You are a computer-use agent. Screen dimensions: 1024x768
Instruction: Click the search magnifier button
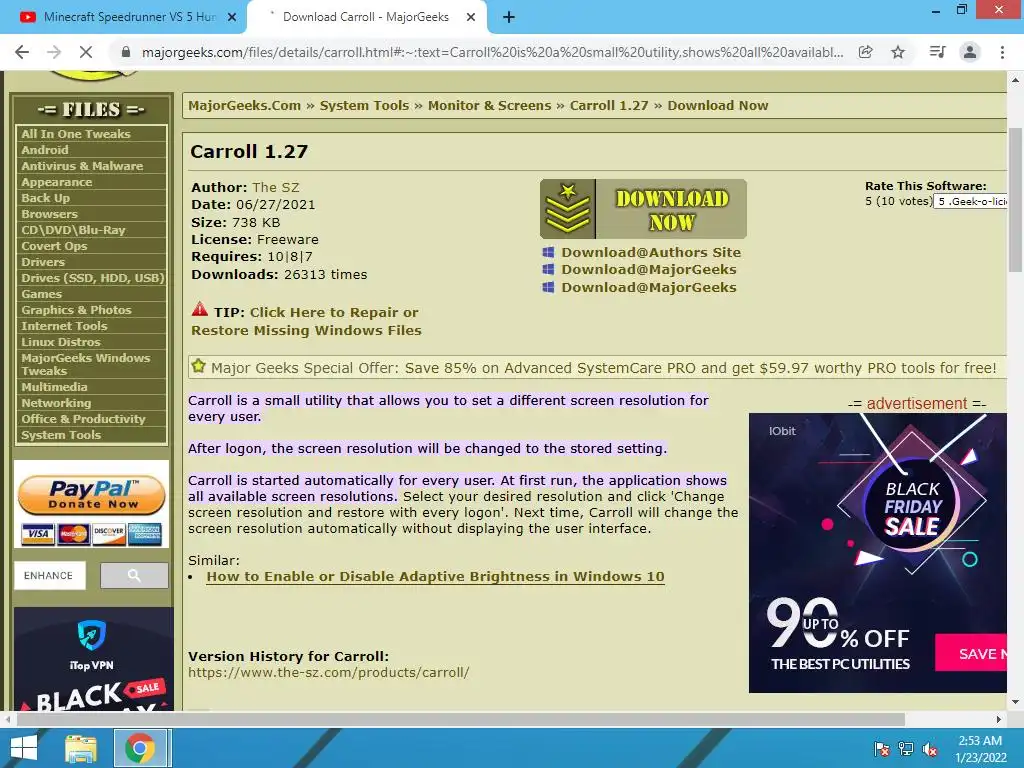click(134, 575)
